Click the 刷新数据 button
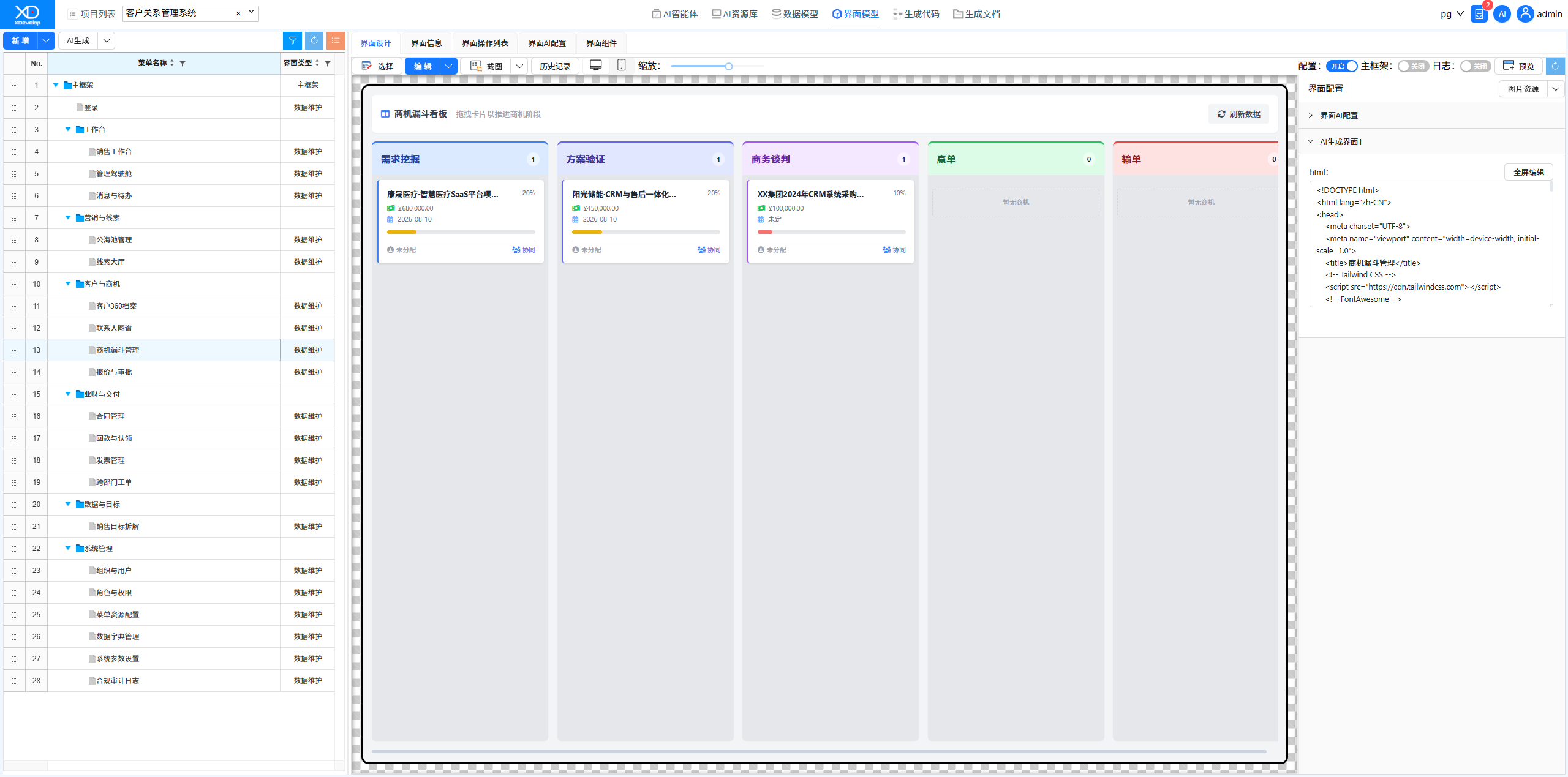1568x777 pixels. click(x=1238, y=114)
